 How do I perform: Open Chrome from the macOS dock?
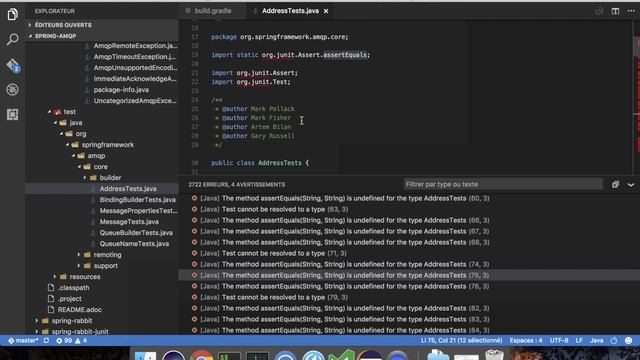202,355
